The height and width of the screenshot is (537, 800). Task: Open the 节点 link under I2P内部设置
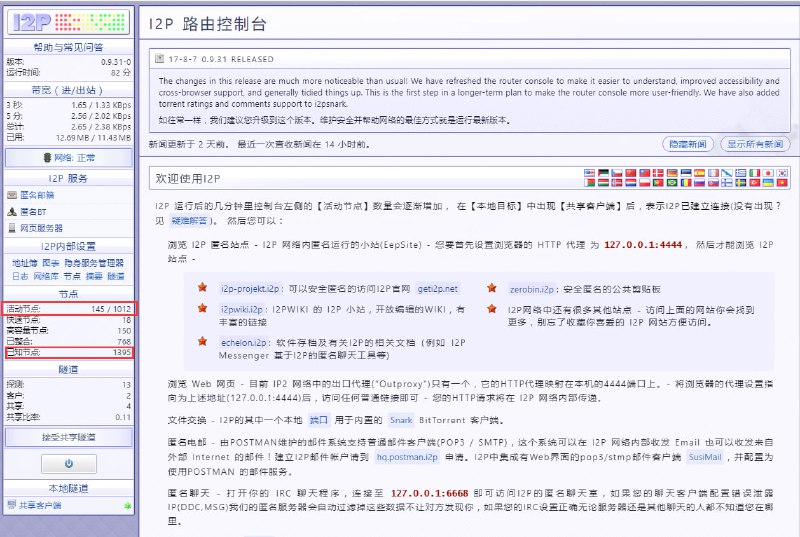pos(72,276)
